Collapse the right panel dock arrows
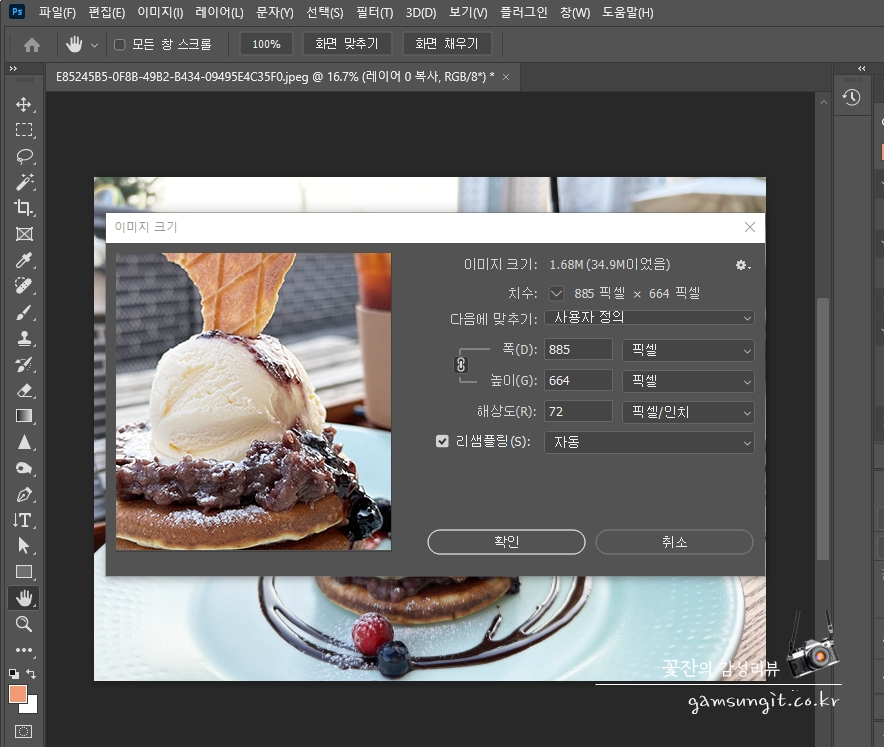 point(861,69)
